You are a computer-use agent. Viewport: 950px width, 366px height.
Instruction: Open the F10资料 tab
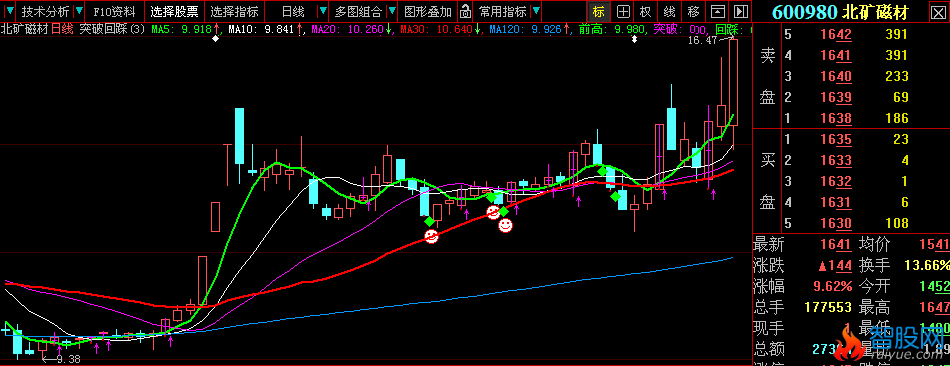115,11
